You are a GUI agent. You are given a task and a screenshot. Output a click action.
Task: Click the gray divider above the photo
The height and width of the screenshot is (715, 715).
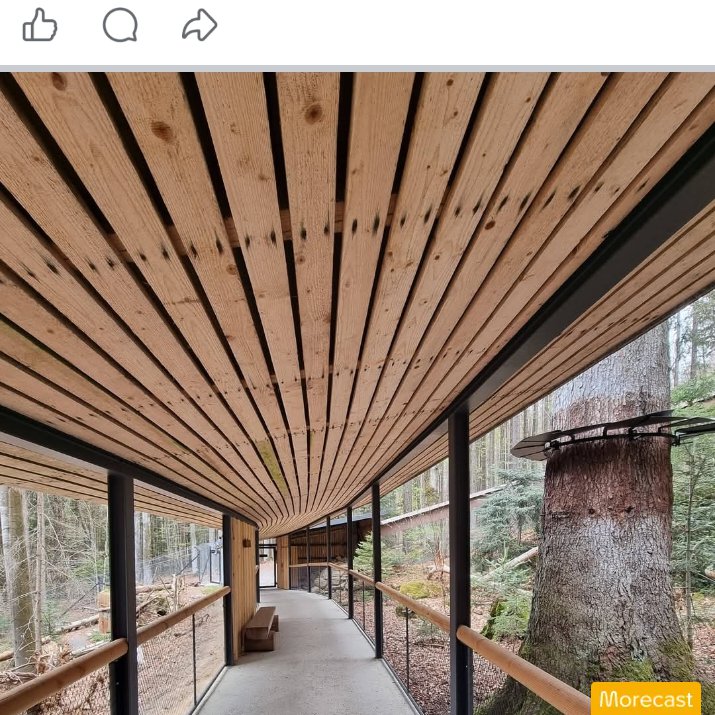pos(358,68)
